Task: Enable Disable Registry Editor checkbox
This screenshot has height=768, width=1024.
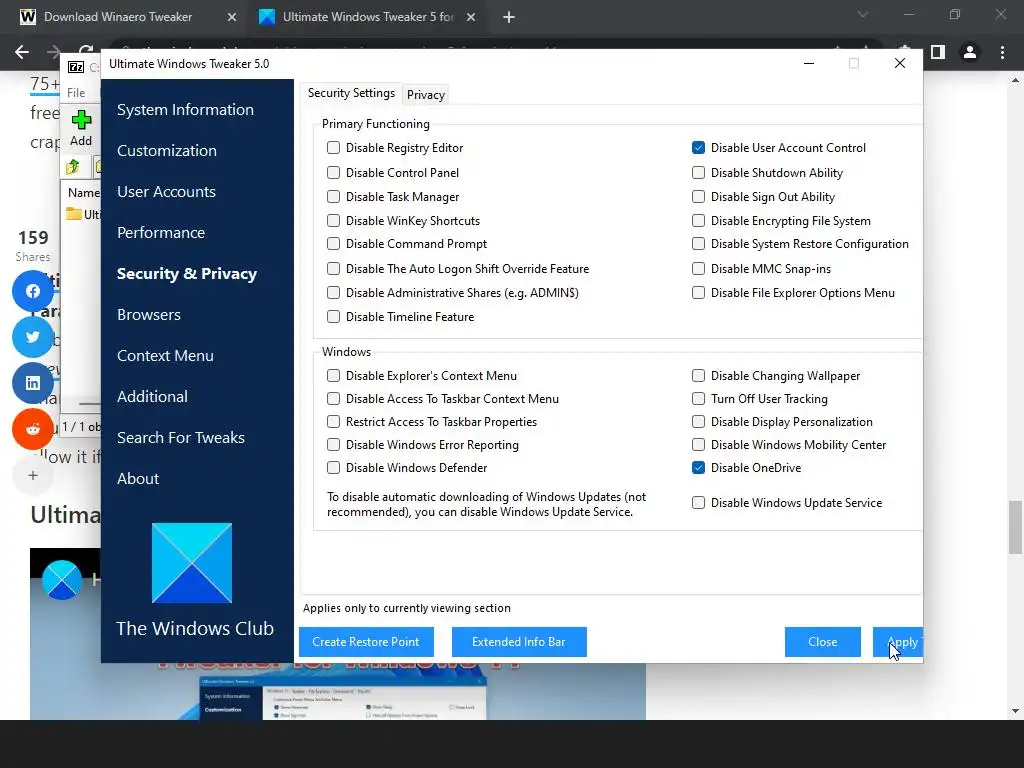Action: click(x=333, y=148)
